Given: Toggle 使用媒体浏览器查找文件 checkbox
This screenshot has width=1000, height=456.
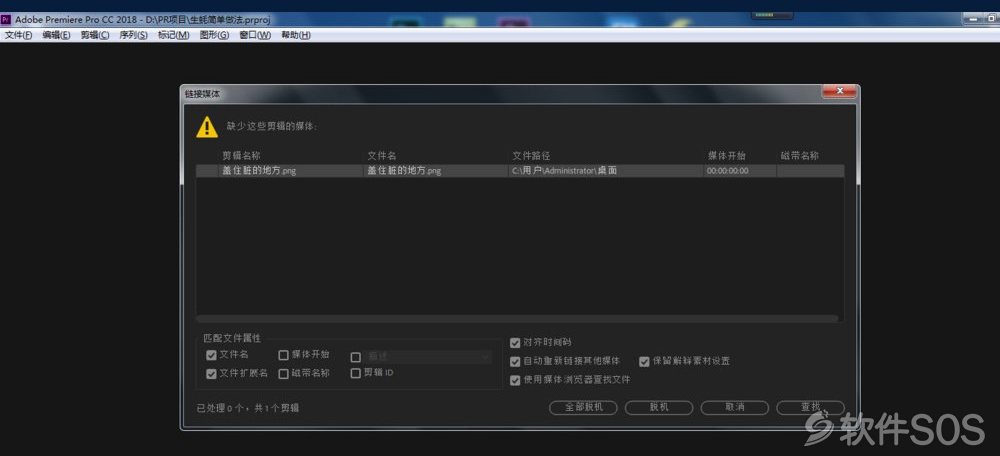Looking at the screenshot, I should click(515, 380).
